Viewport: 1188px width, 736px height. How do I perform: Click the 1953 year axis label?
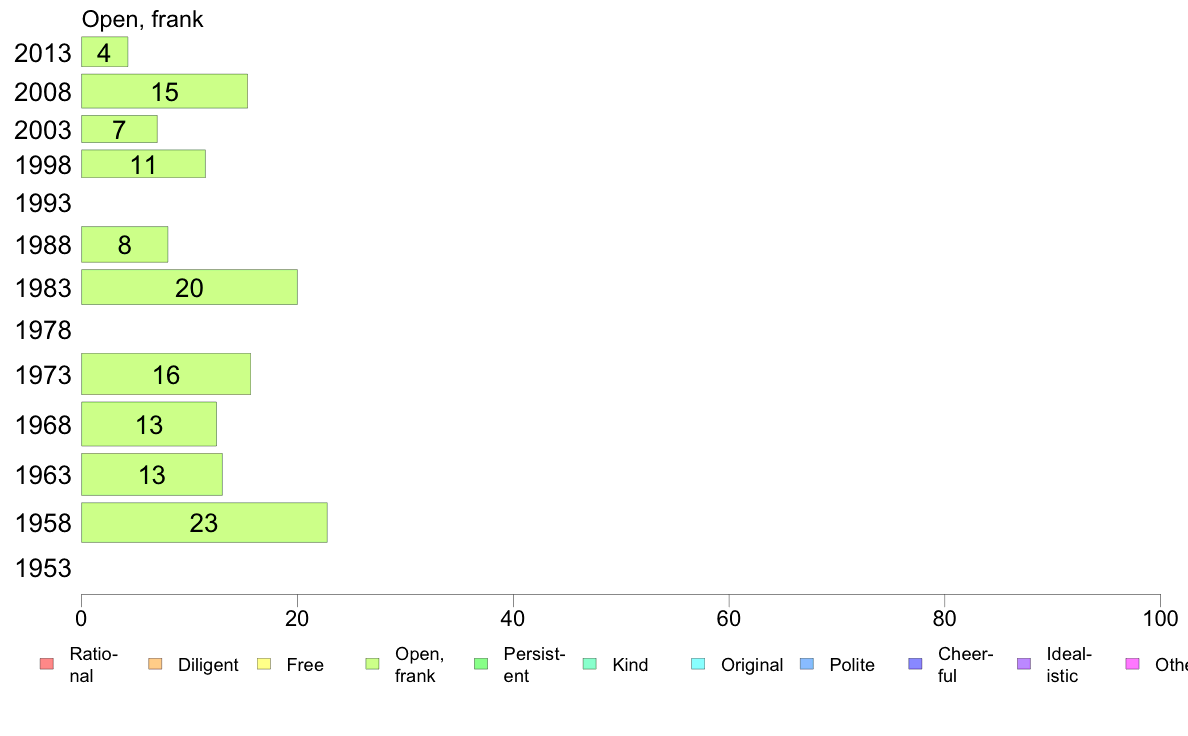(x=43, y=568)
